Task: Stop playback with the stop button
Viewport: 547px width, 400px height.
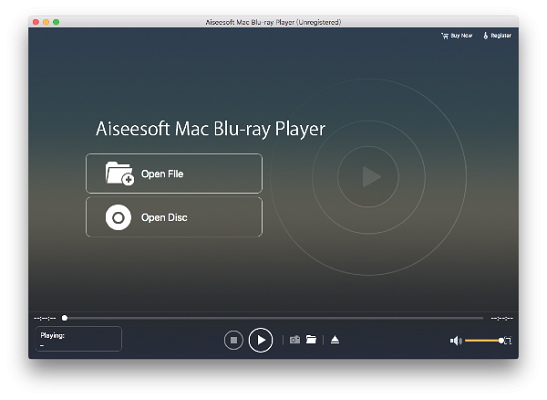Action: 233,340
